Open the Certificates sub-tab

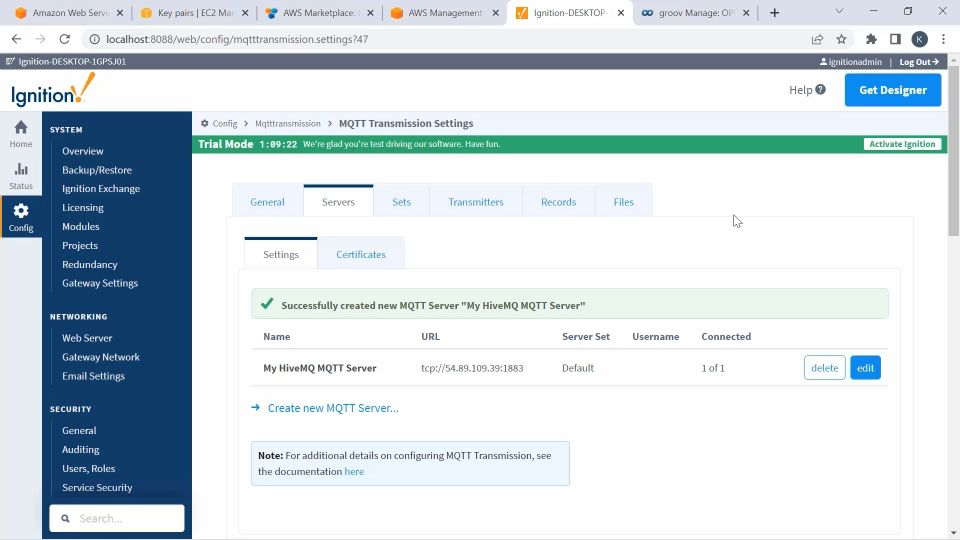coord(361,254)
